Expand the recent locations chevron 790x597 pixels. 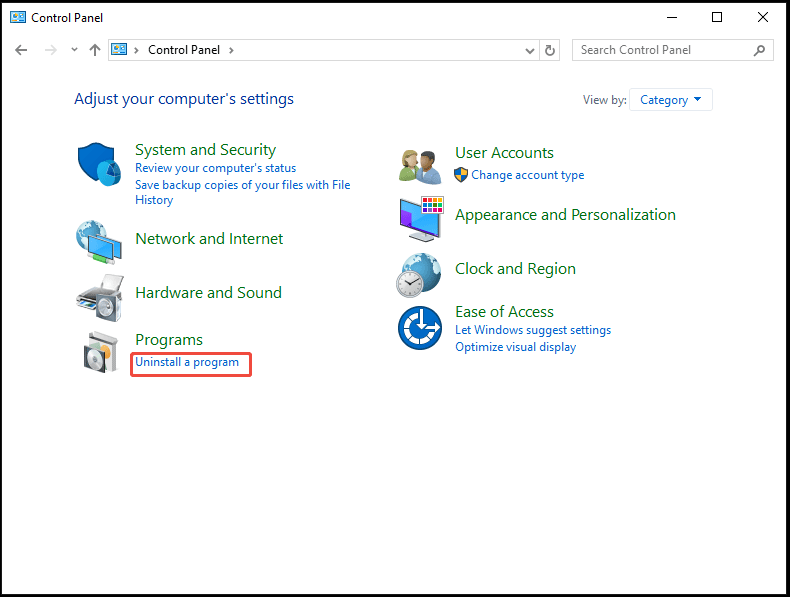point(75,49)
